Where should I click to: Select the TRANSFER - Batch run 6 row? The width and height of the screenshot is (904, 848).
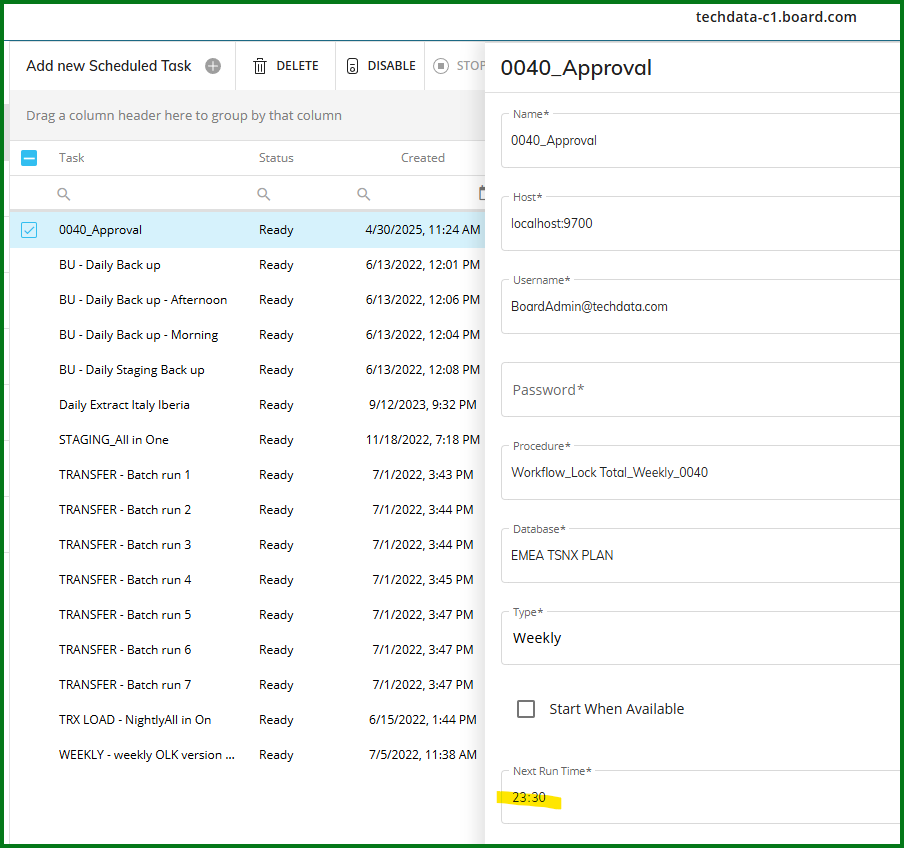[247, 650]
